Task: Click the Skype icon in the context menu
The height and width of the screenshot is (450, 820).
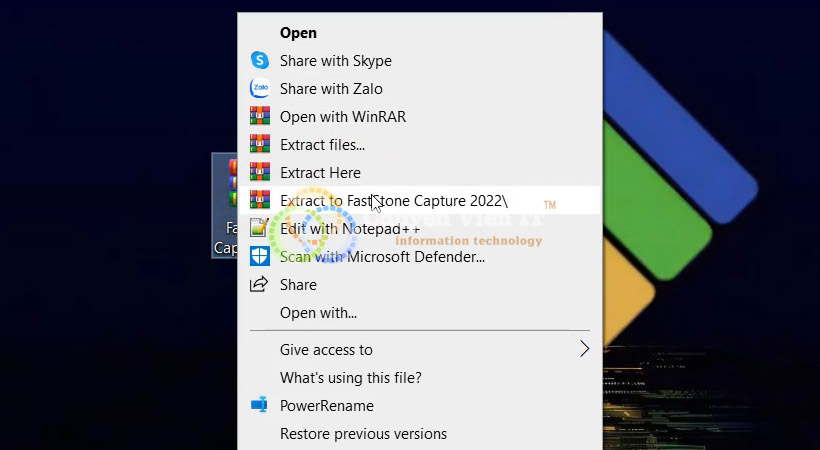Action: tap(259, 61)
